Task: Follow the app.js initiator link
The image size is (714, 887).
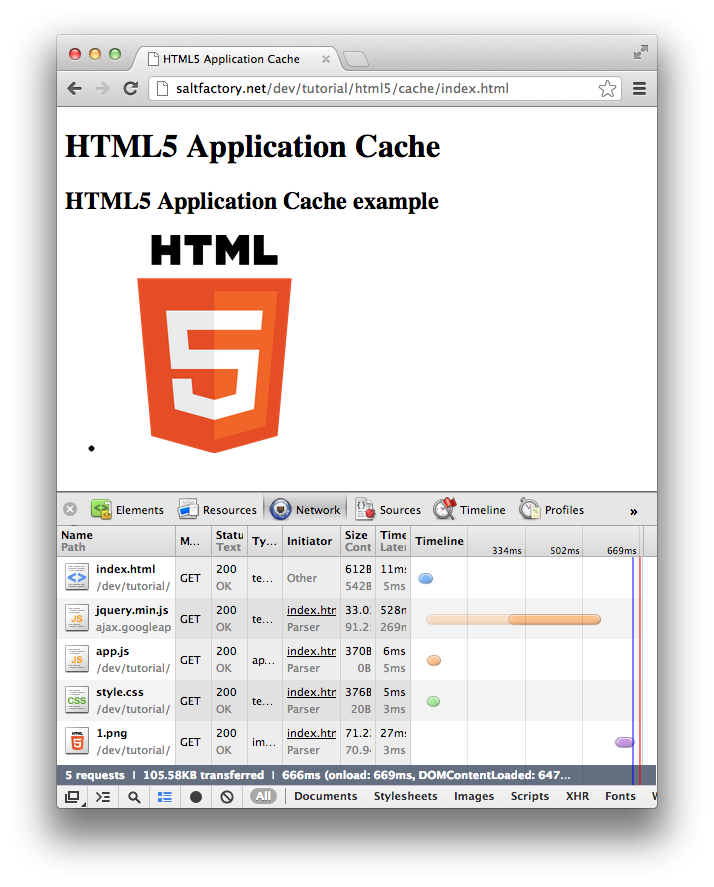Action: coord(311,651)
